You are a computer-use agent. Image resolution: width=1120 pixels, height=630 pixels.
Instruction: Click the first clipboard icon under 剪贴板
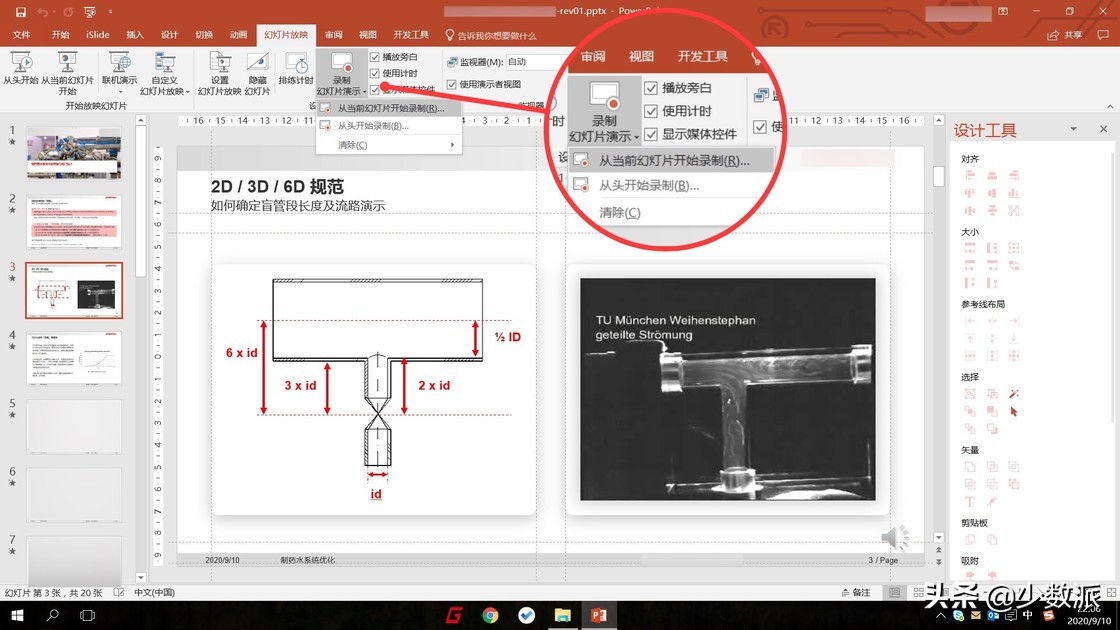click(970, 539)
